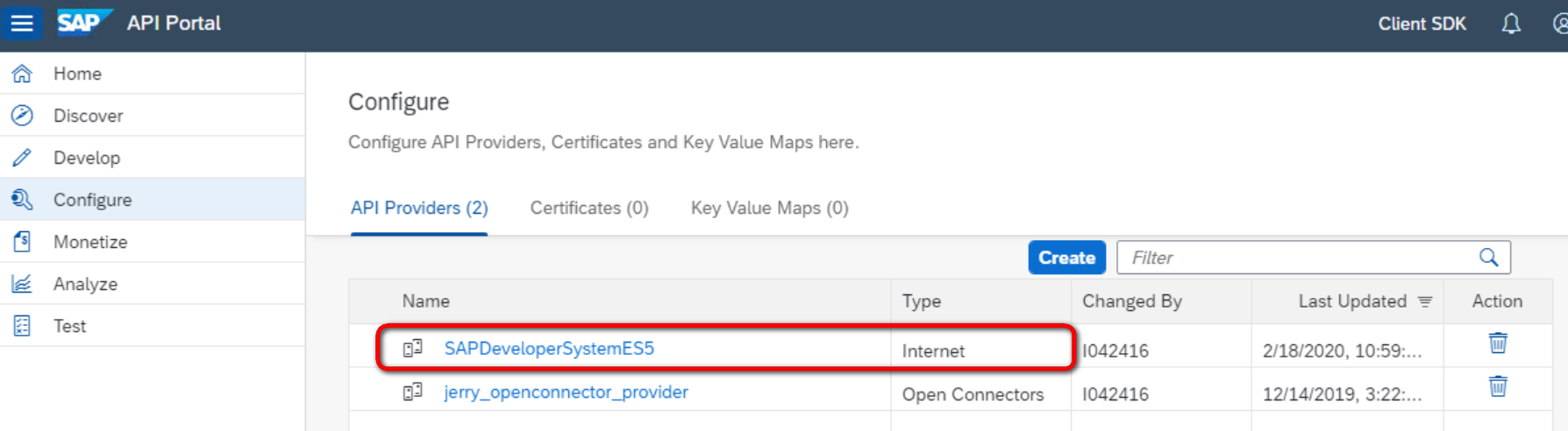The image size is (1568, 431).
Task: Open the user profile icon
Action: (1560, 24)
